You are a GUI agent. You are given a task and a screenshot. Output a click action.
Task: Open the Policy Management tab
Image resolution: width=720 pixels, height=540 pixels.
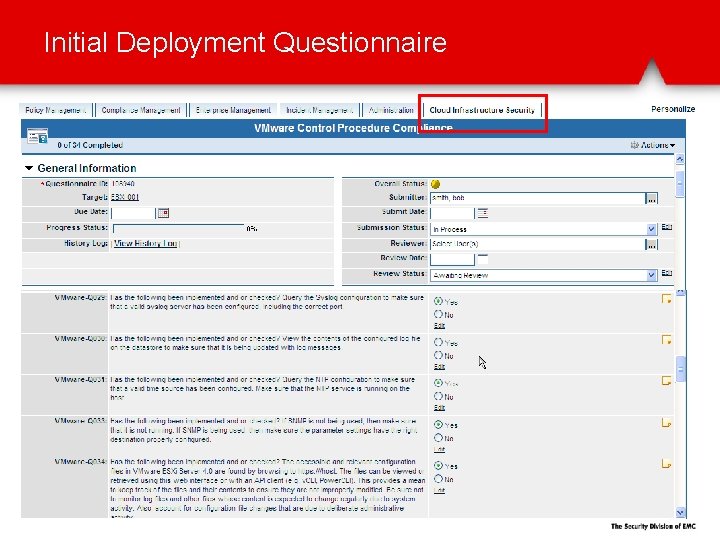55,110
